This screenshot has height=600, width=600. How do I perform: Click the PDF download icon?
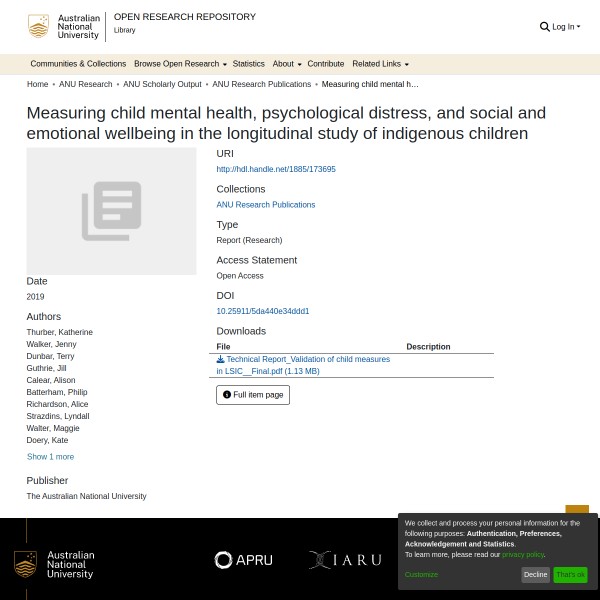tap(220, 359)
